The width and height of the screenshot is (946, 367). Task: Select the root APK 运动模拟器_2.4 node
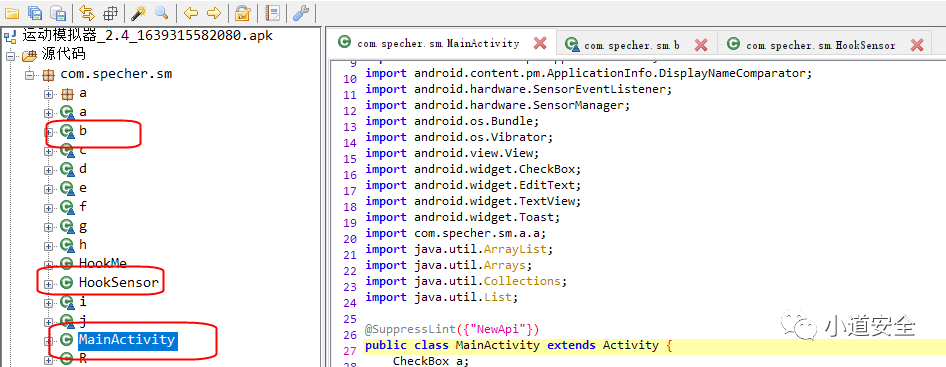147,36
